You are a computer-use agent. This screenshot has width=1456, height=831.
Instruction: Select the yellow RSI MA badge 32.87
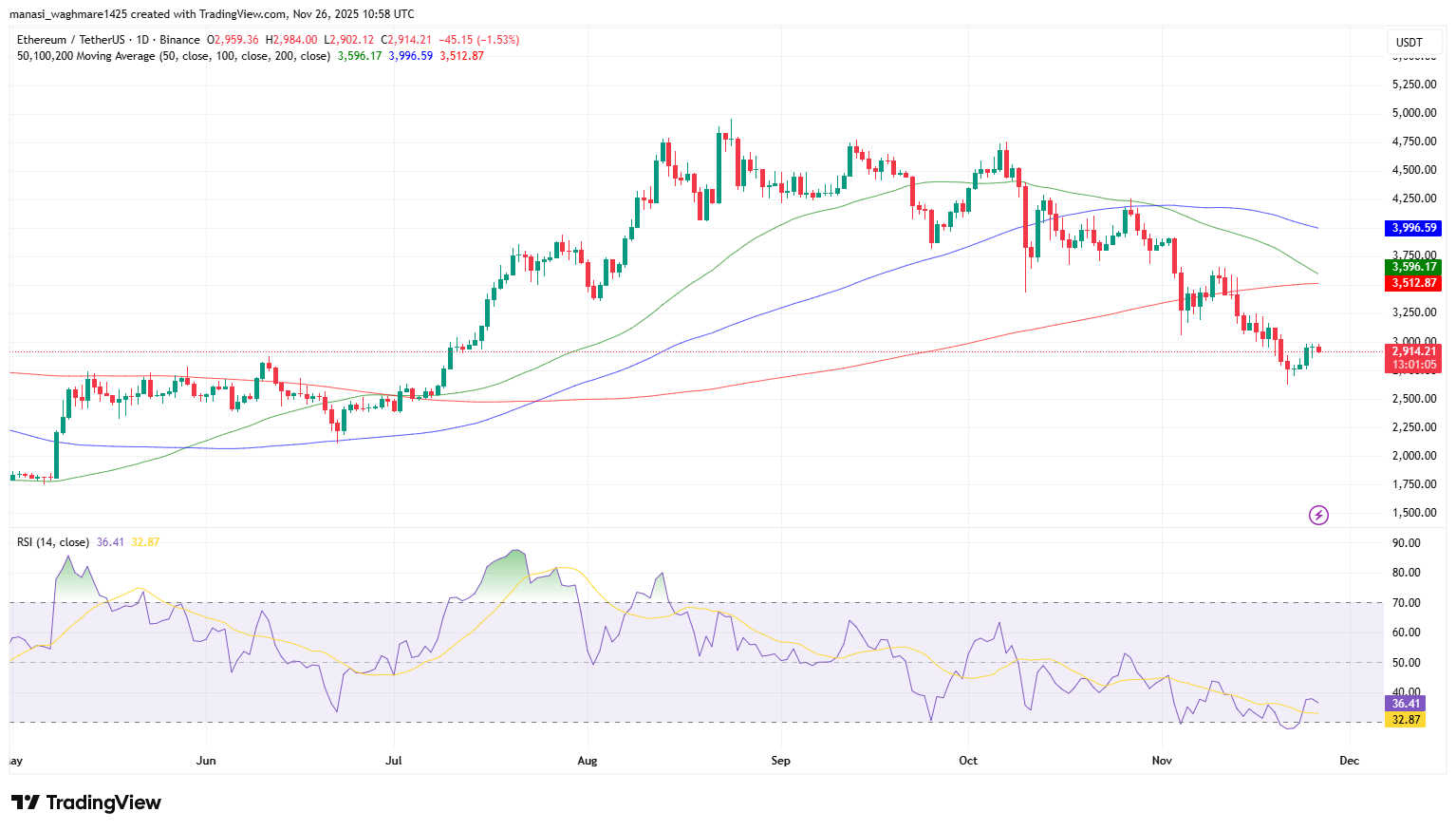pos(1404,721)
